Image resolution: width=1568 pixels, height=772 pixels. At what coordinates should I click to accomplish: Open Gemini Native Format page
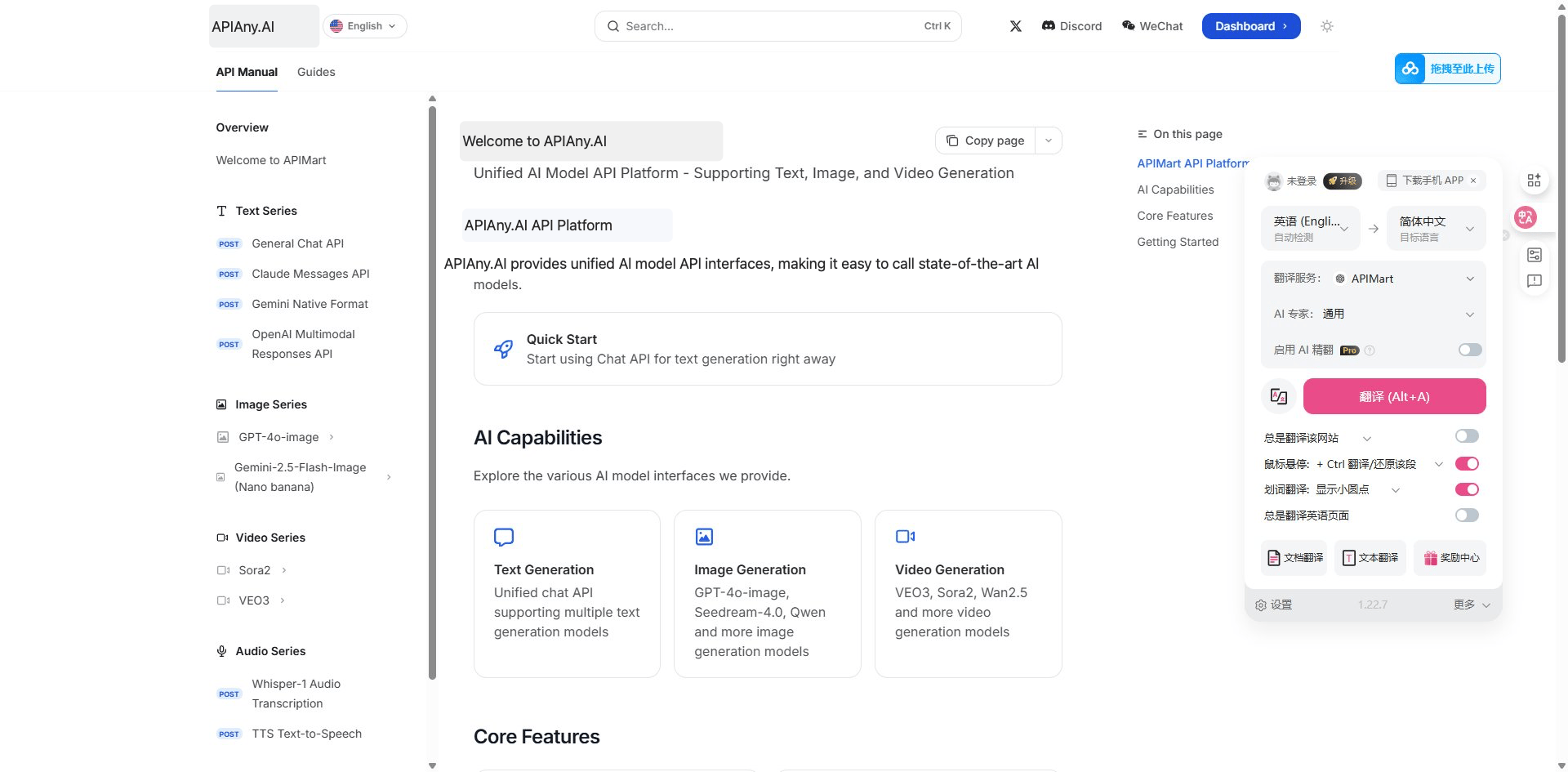(x=310, y=304)
